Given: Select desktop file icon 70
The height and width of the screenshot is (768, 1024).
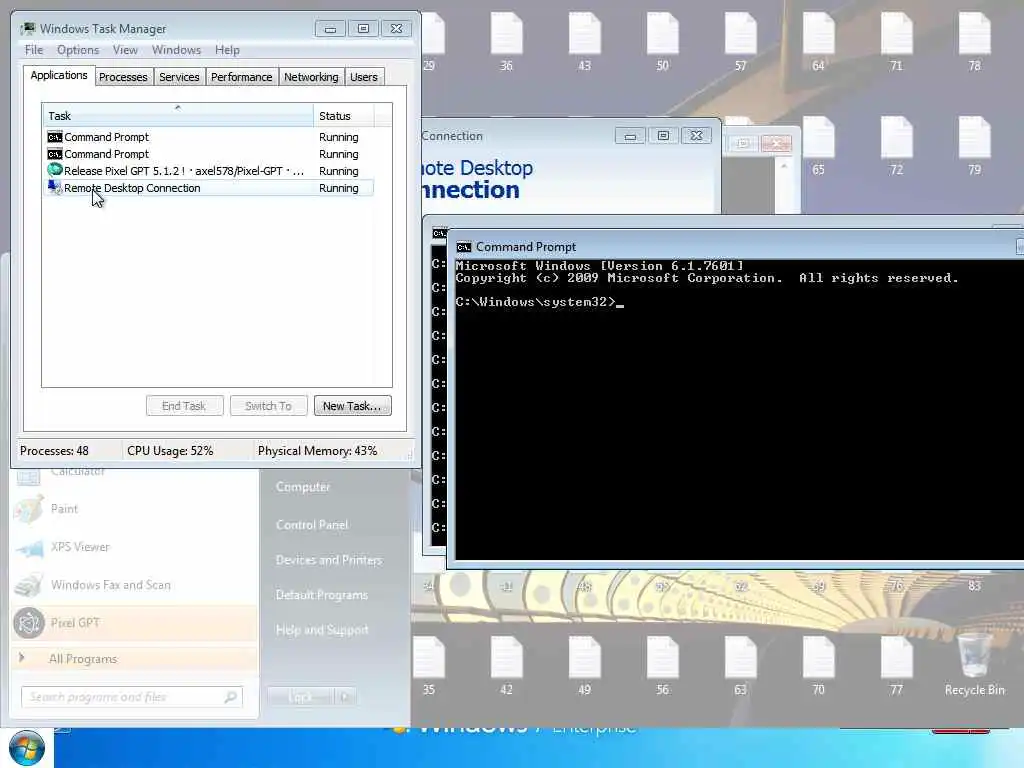Looking at the screenshot, I should click(818, 658).
